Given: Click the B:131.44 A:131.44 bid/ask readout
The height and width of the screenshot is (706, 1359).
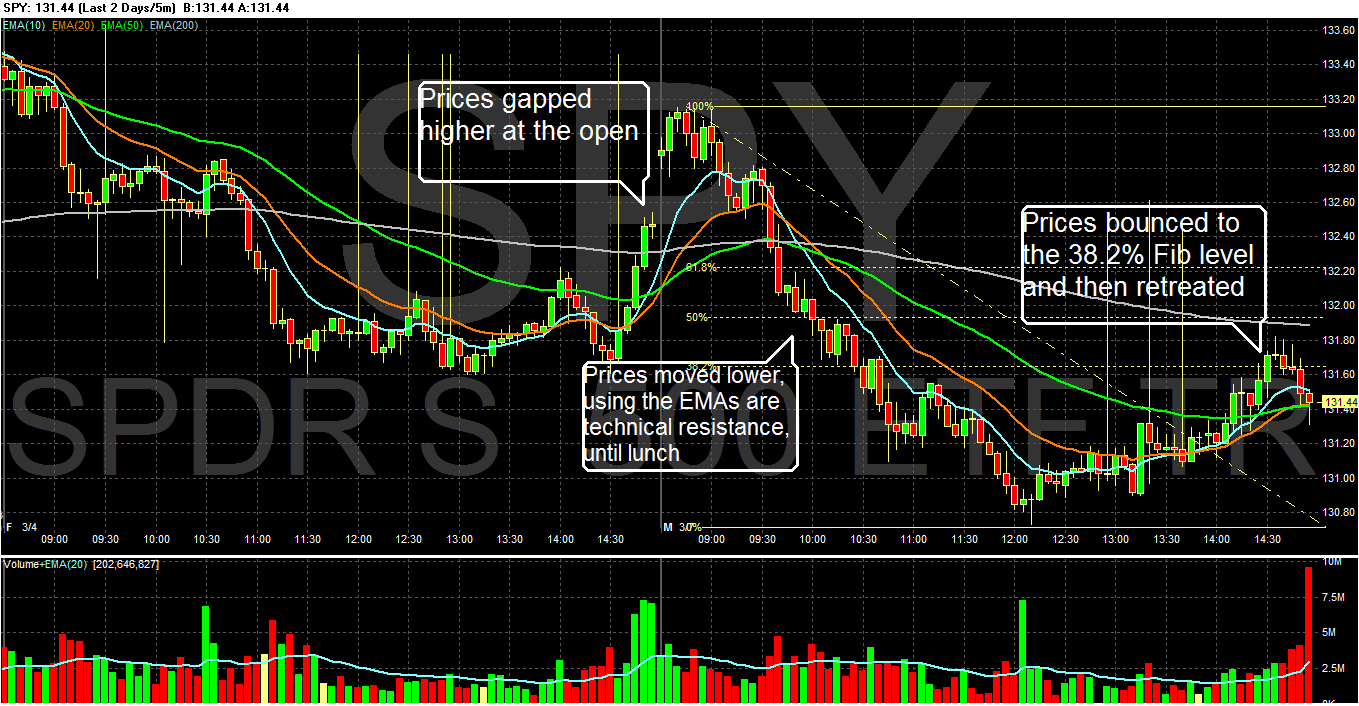Looking at the screenshot, I should coord(237,7).
